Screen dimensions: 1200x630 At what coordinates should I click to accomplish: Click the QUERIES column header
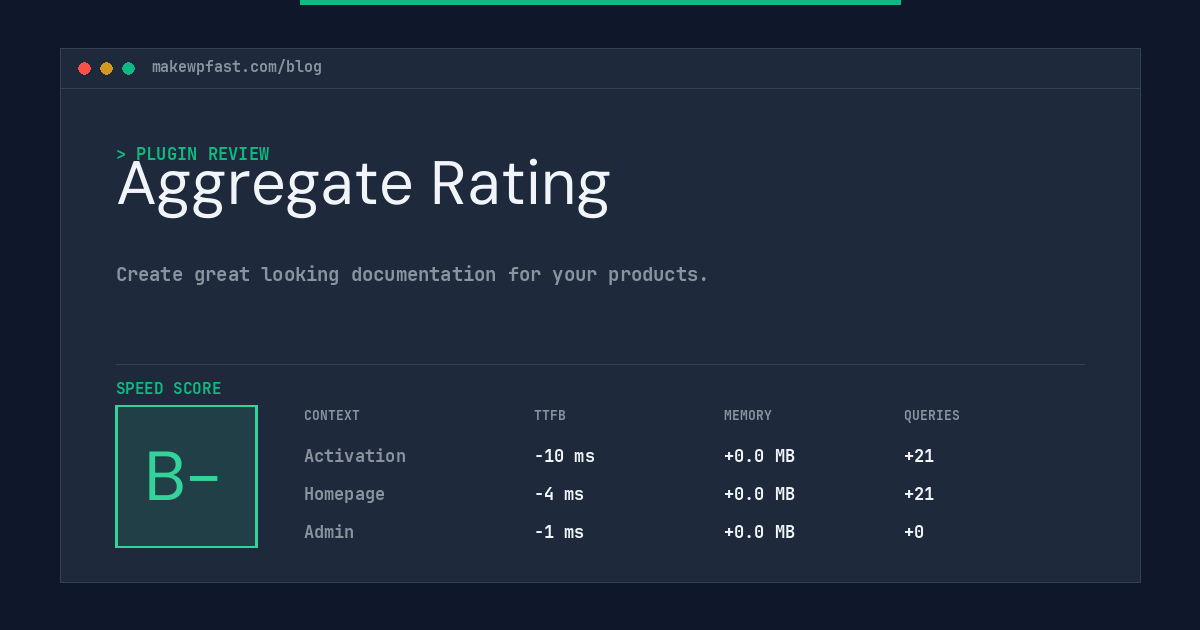tap(932, 416)
